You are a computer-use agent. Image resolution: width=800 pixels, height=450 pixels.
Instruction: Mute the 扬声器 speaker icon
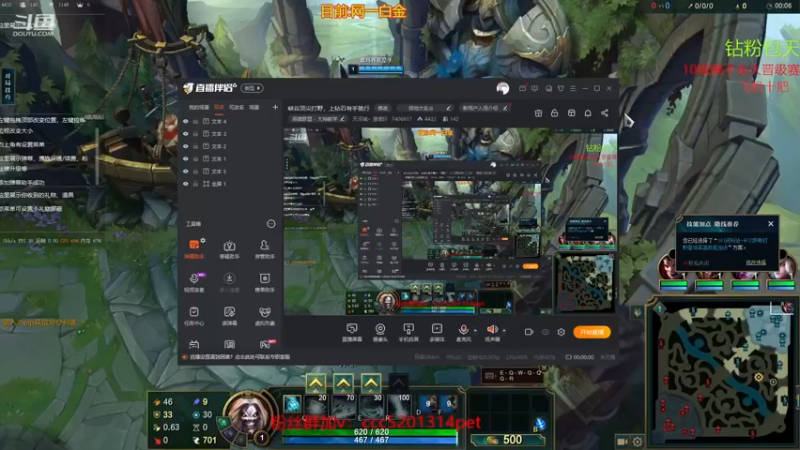492,330
